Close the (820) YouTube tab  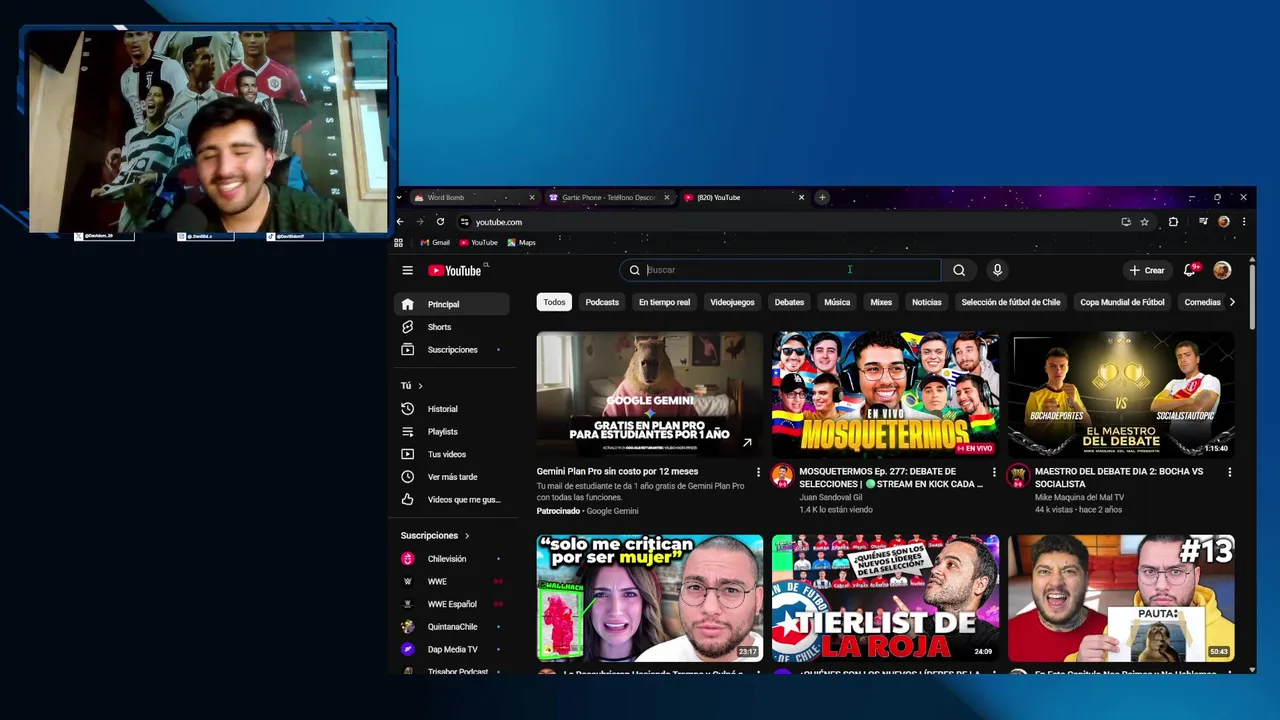[x=801, y=197]
